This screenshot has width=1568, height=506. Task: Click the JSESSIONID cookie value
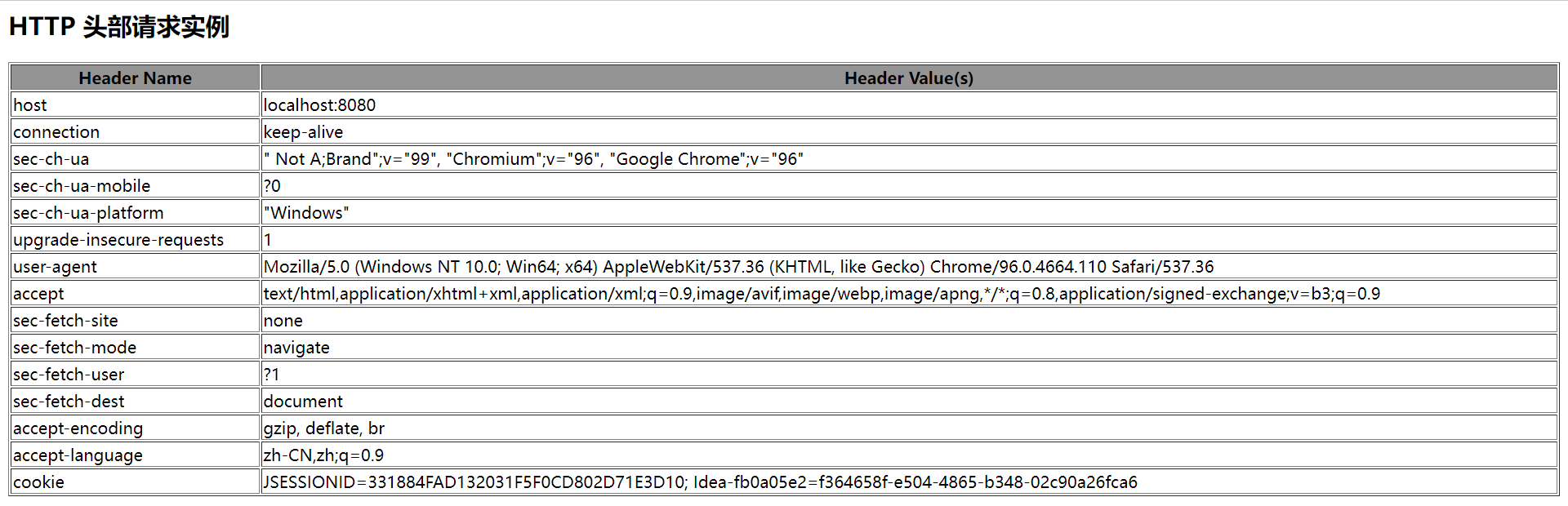point(700,482)
